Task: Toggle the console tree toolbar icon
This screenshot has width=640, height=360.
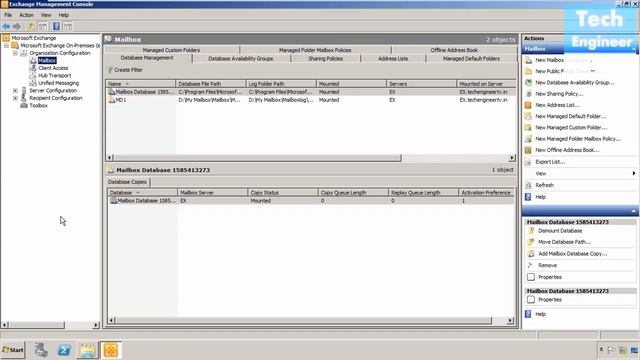Action: coord(42,27)
